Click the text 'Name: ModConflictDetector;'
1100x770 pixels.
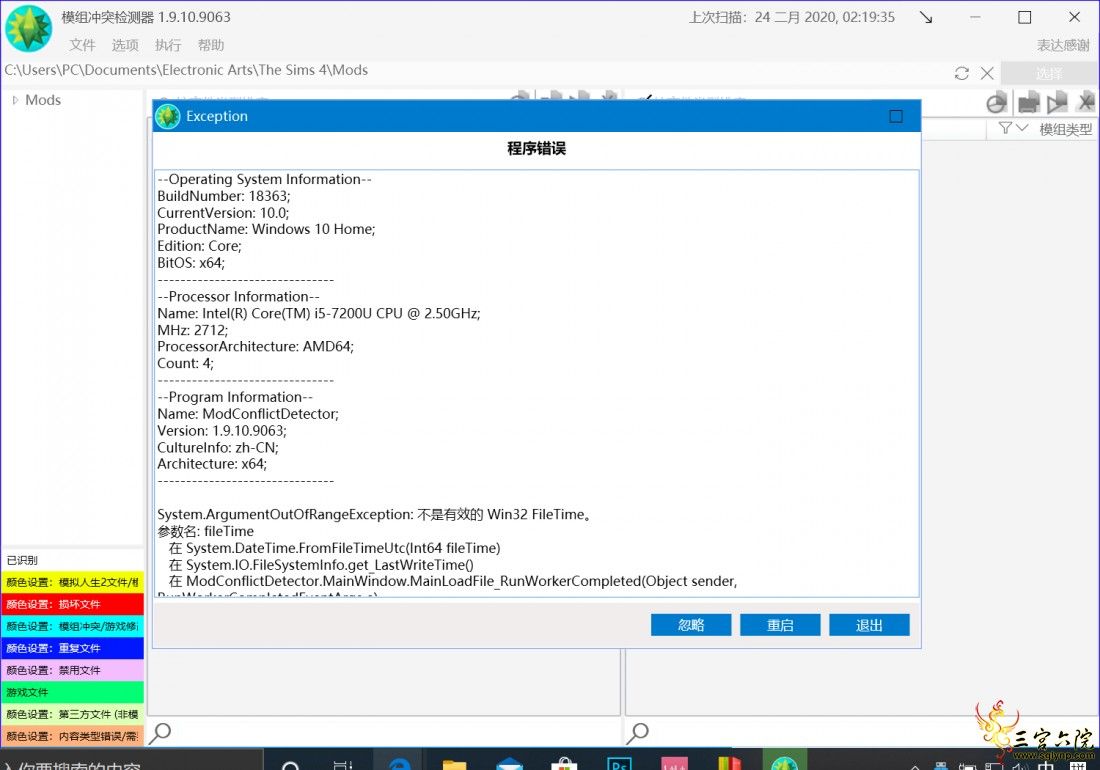click(x=248, y=414)
